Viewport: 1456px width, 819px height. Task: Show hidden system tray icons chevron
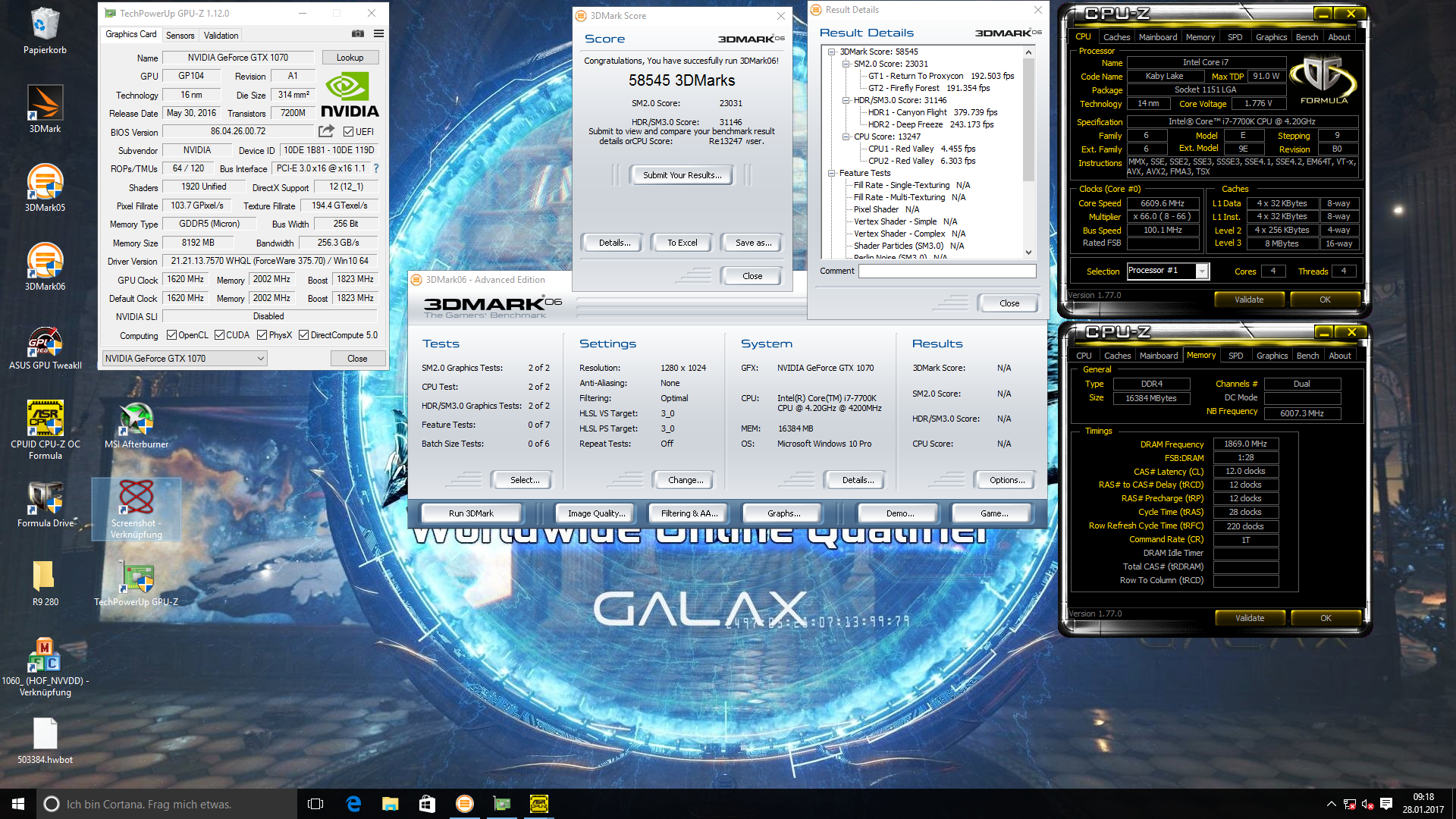coord(1331,804)
